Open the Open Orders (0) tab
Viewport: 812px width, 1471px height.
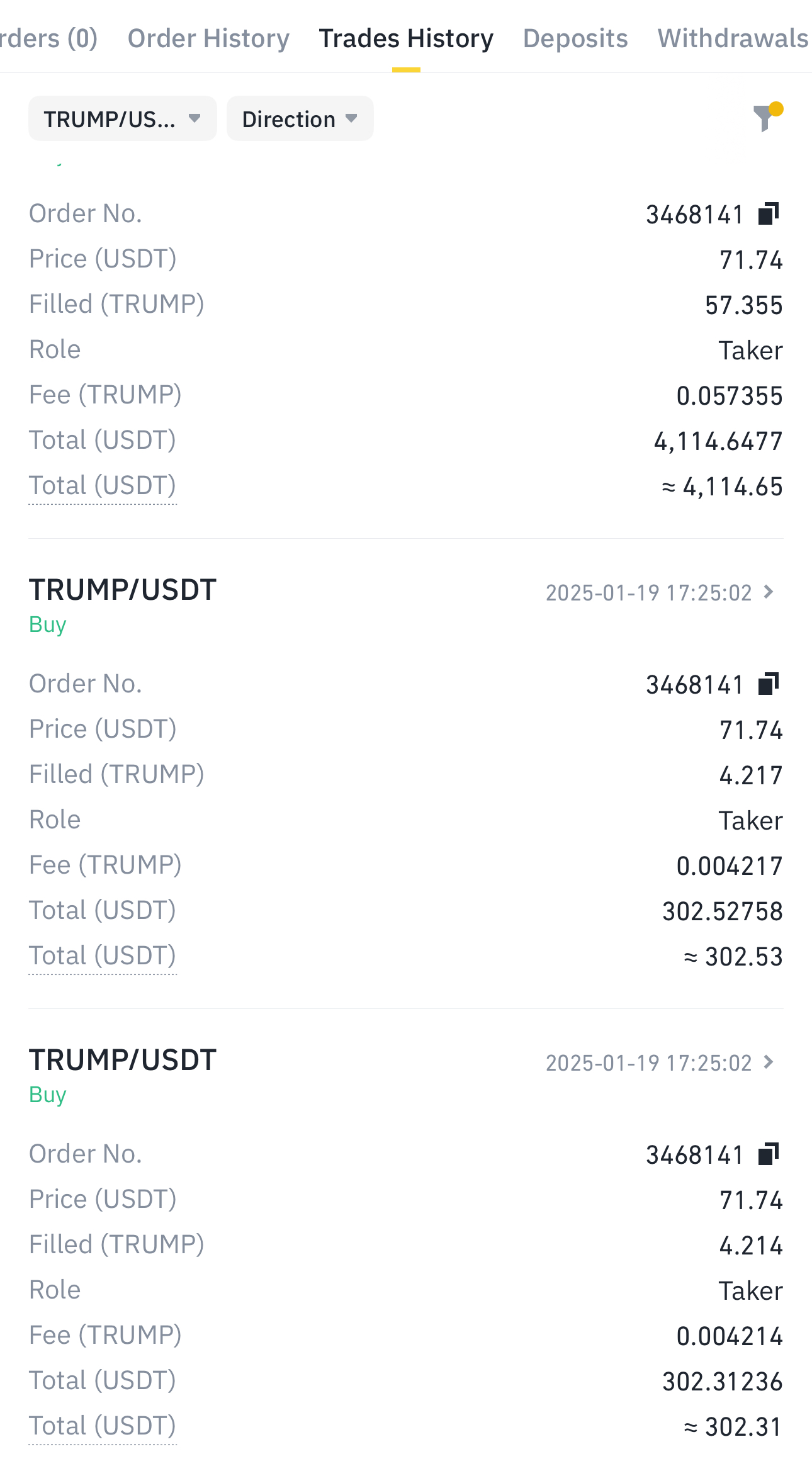(48, 38)
